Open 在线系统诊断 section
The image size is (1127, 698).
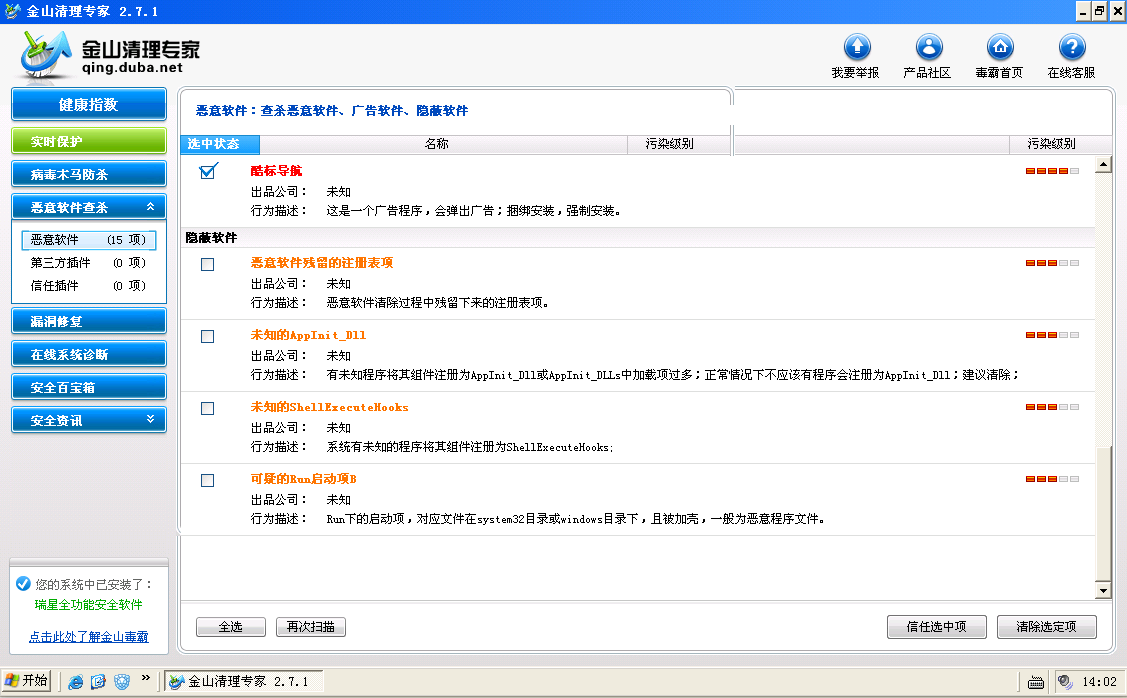pos(88,354)
